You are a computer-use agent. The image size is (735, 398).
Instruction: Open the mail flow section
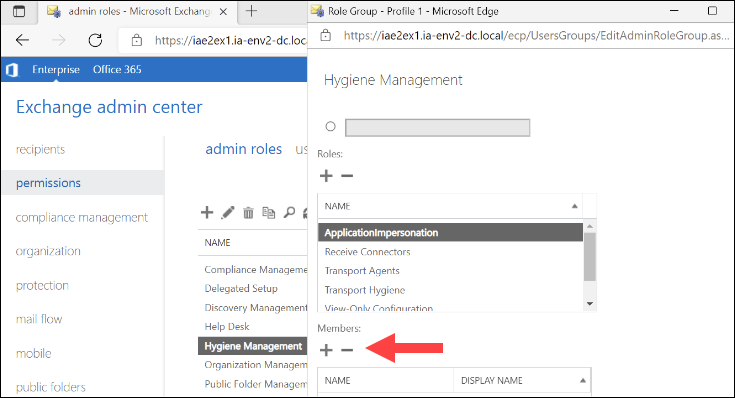point(39,319)
